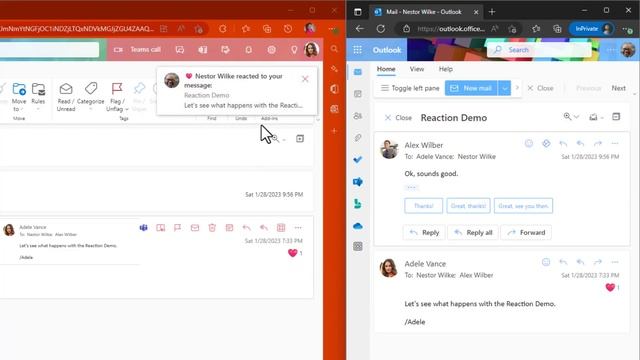Start a Teams call from left header

click(137, 49)
